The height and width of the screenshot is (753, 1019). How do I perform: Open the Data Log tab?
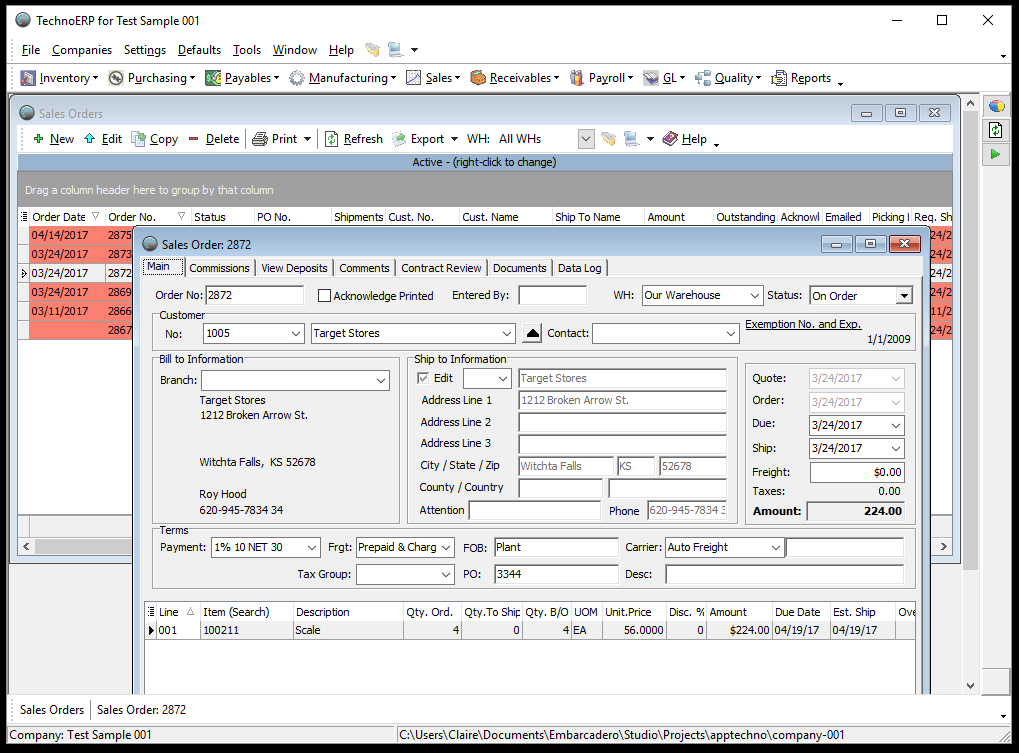[580, 268]
